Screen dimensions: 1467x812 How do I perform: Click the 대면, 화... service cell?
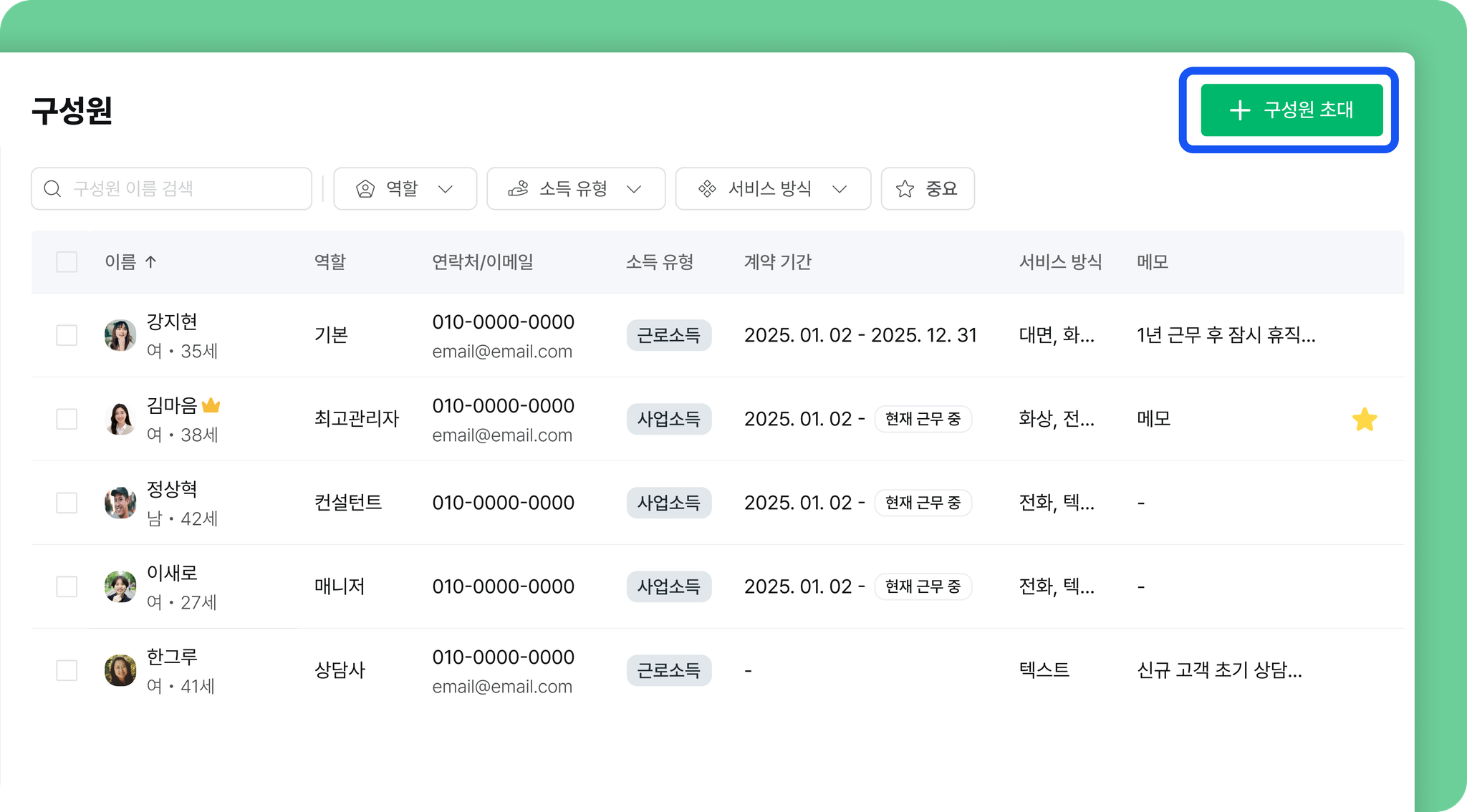pyautogui.click(x=1057, y=335)
